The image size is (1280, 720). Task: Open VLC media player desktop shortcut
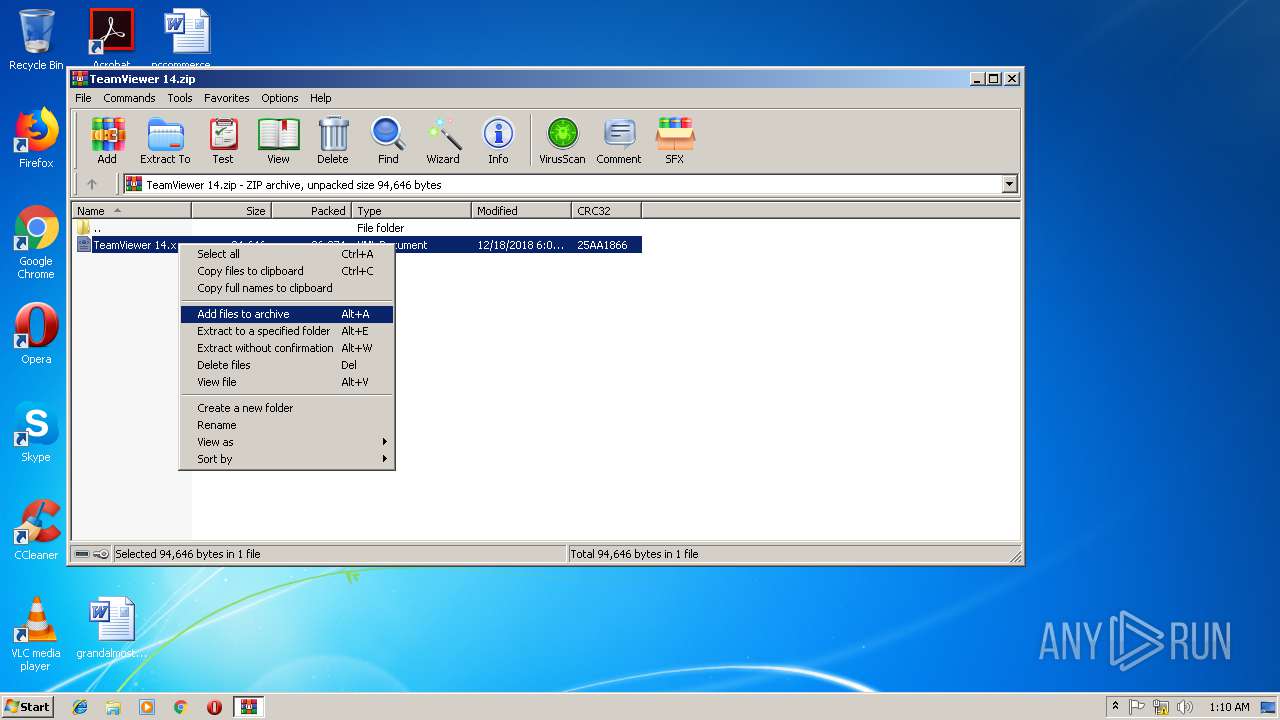36,634
